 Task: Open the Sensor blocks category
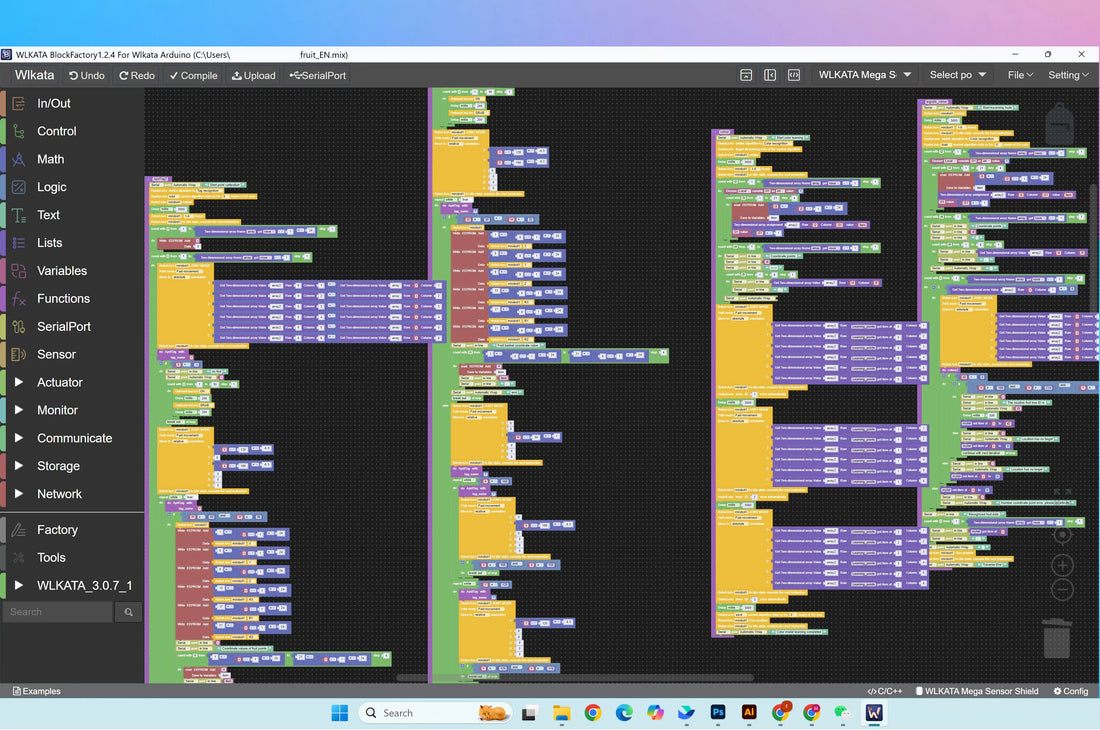tap(56, 354)
